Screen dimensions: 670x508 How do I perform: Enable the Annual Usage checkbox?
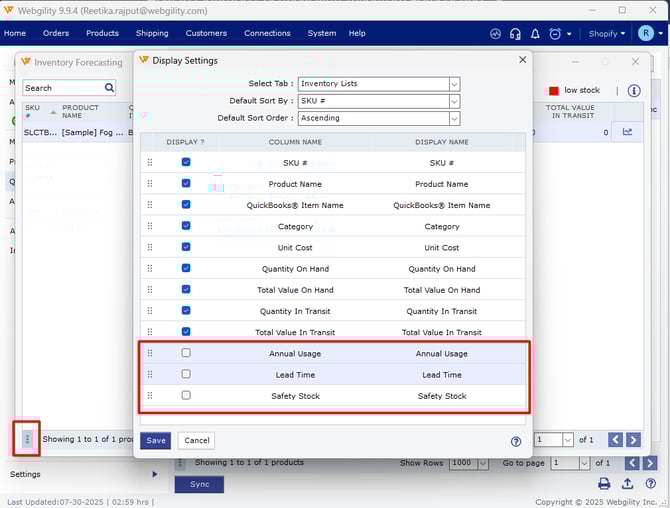(186, 353)
